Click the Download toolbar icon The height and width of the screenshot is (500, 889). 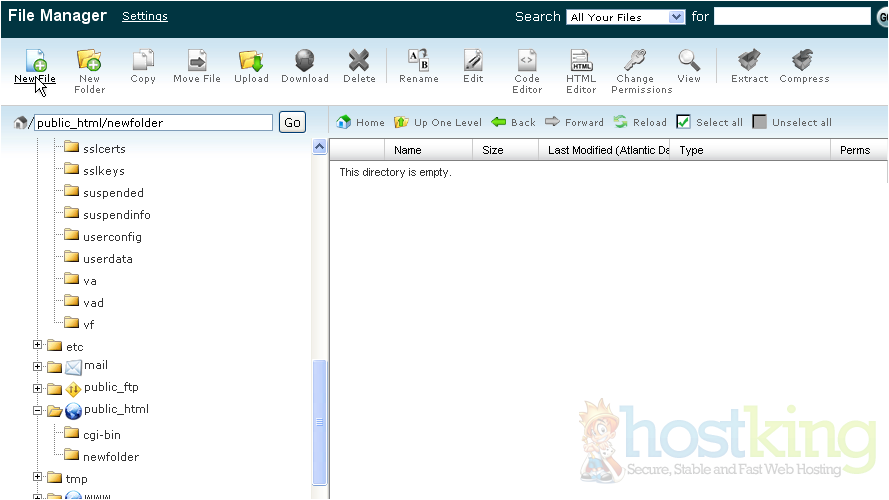[305, 62]
